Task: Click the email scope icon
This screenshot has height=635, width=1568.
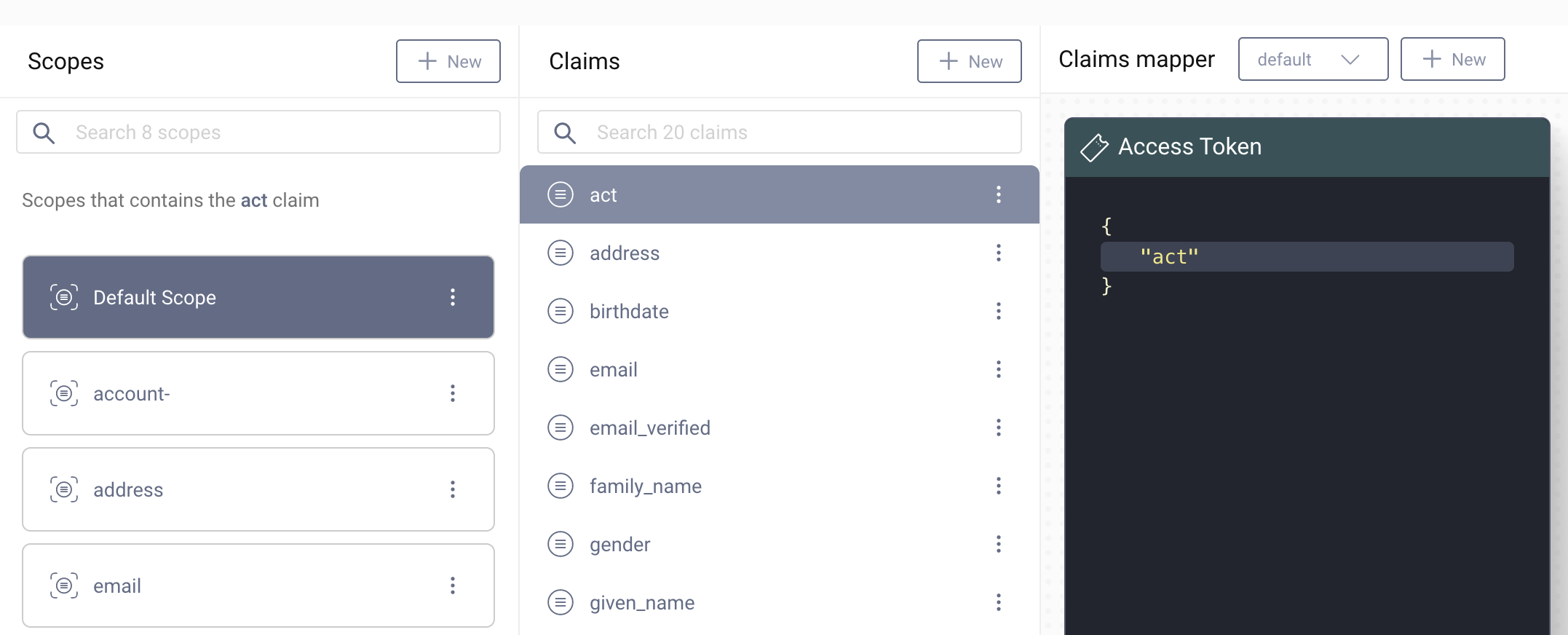Action: [64, 585]
